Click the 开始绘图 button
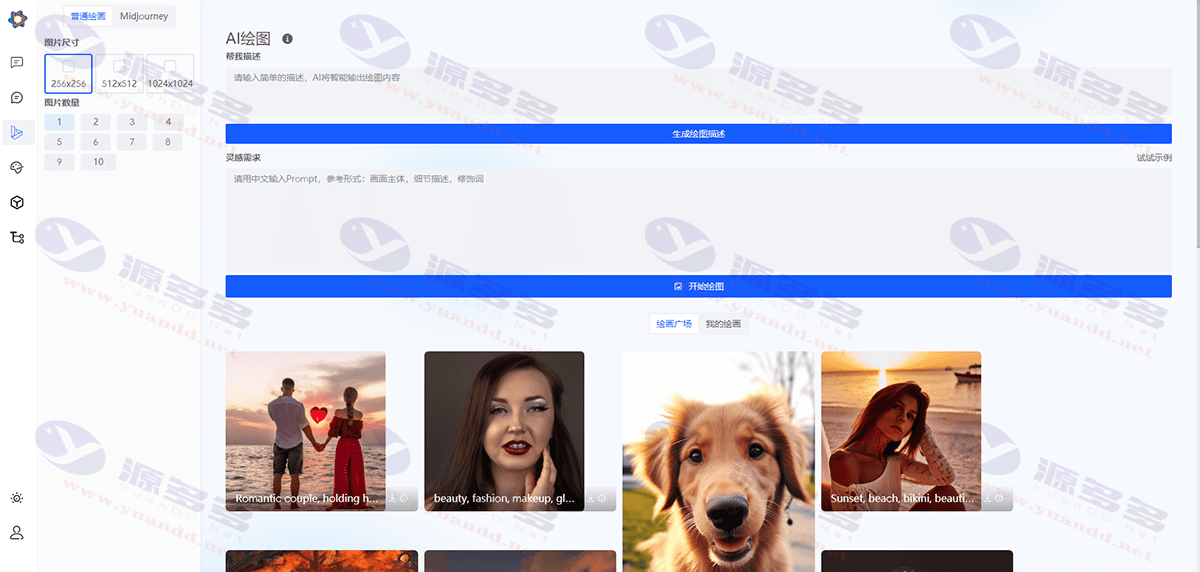The image size is (1200, 572). [698, 286]
